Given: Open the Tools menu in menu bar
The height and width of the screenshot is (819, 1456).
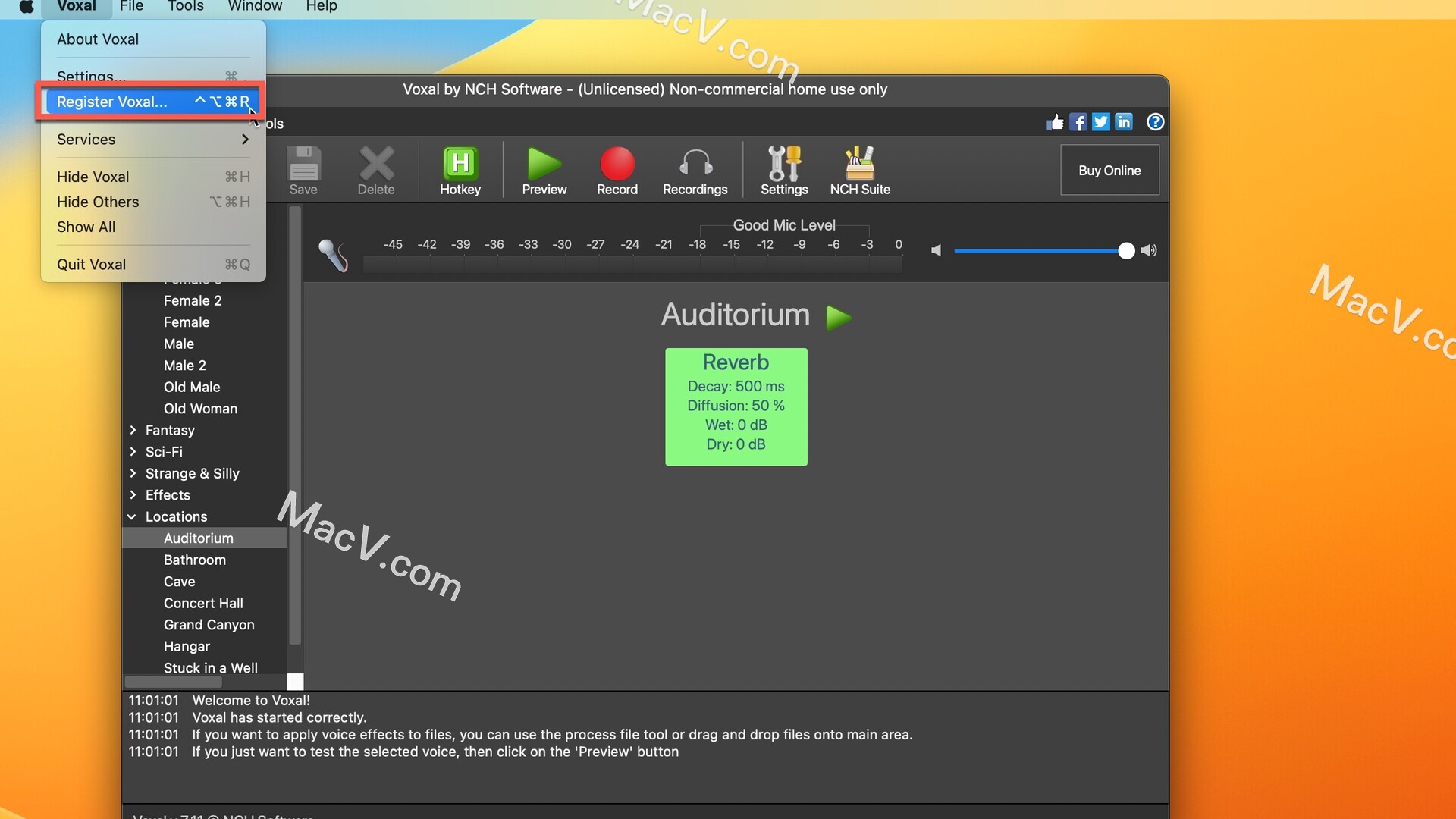Looking at the screenshot, I should click(185, 7).
